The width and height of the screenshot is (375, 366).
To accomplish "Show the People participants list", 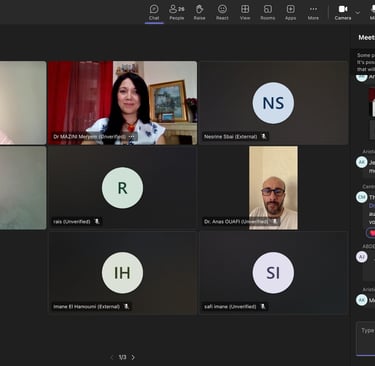I will pyautogui.click(x=177, y=12).
